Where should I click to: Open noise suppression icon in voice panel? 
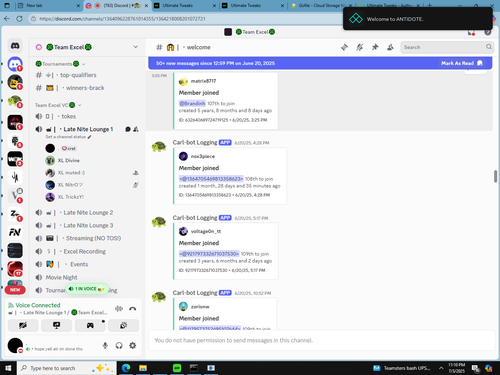click(119, 309)
